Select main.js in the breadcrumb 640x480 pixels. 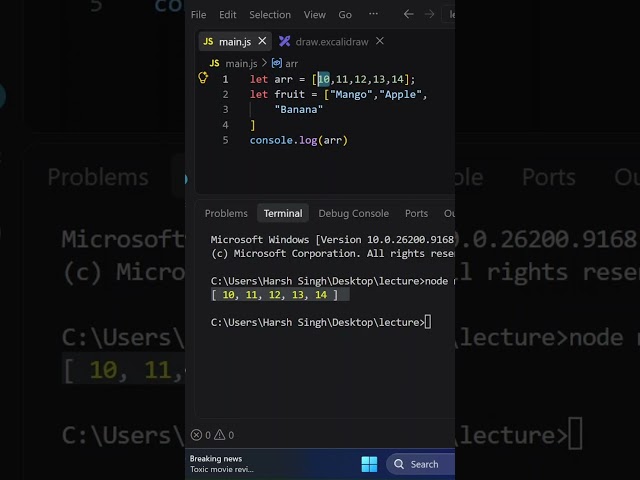[x=241, y=64]
